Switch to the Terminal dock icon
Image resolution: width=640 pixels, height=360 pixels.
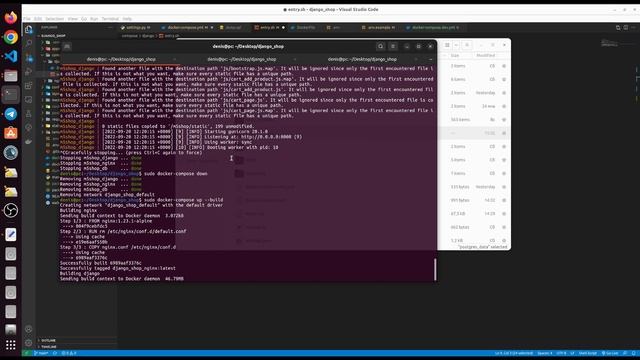tap(11, 95)
